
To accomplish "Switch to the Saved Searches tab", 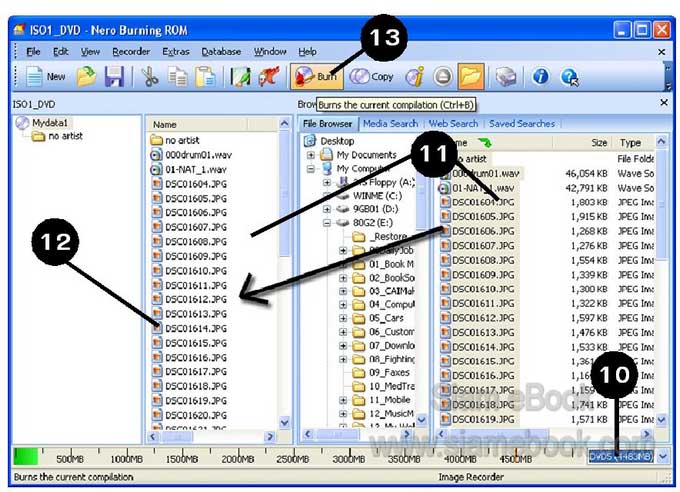I will point(522,124).
